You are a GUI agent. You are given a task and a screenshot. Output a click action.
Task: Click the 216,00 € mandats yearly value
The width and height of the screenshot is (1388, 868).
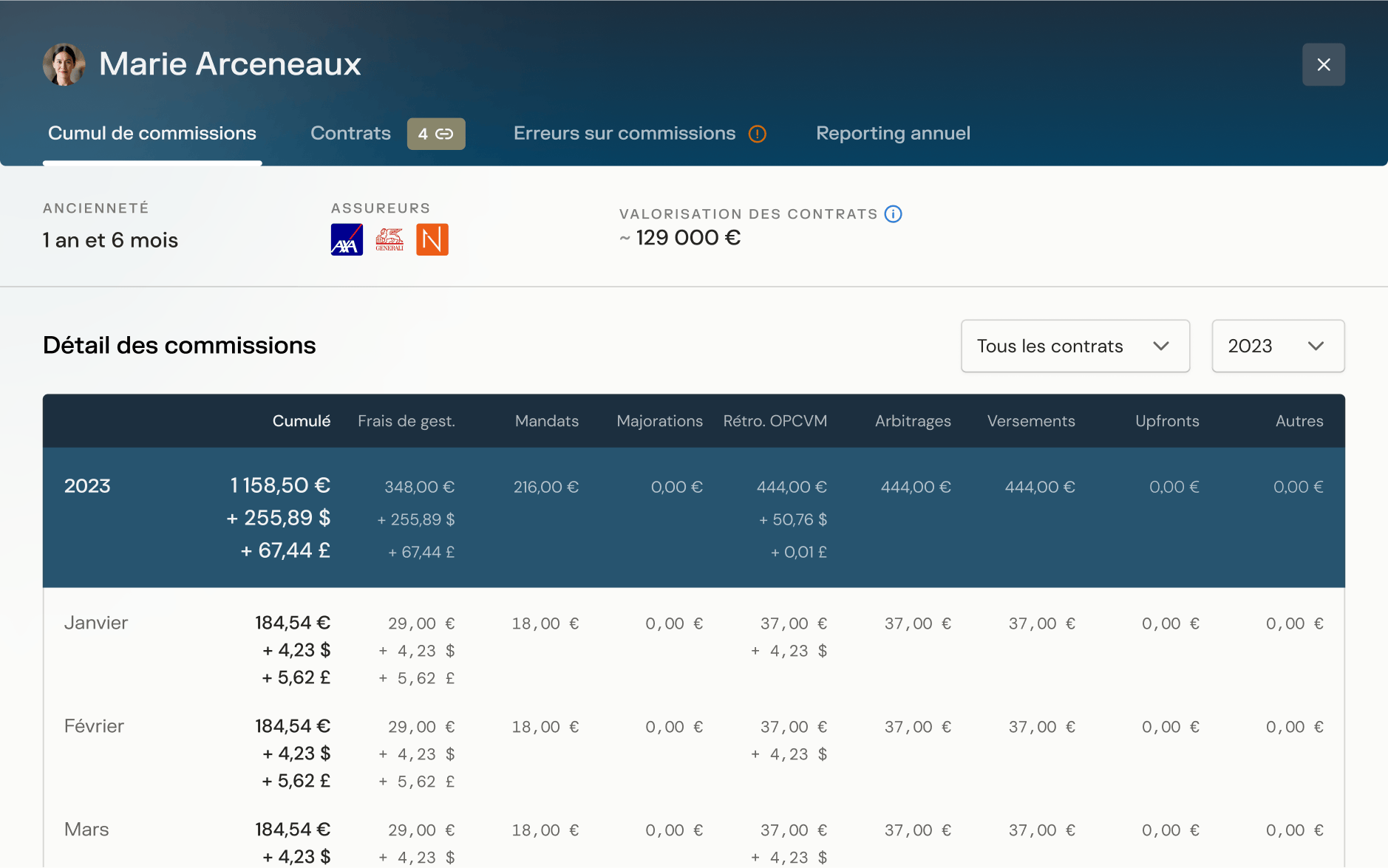click(546, 487)
